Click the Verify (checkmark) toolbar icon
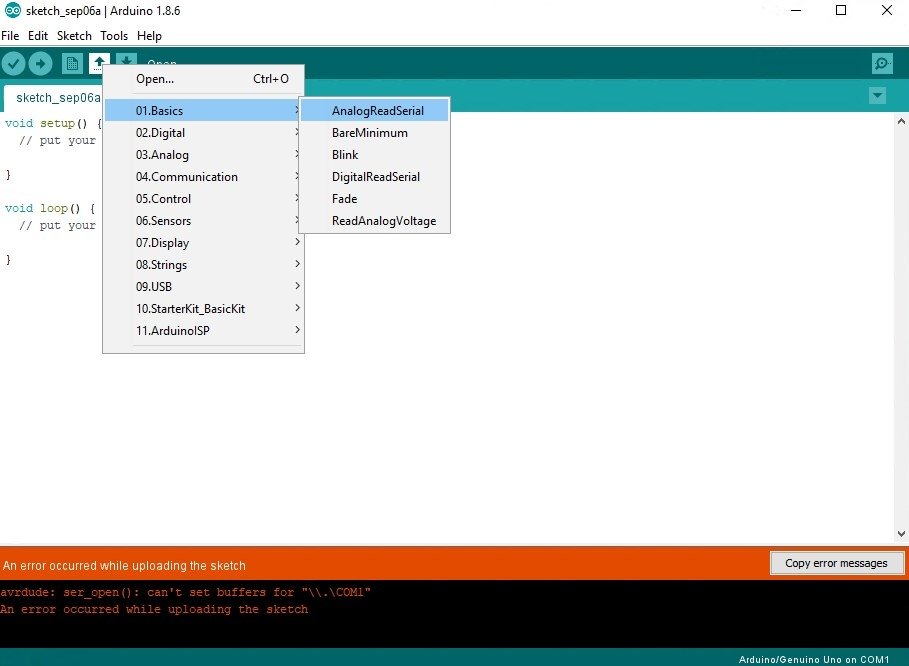This screenshot has width=909, height=666. 13,63
